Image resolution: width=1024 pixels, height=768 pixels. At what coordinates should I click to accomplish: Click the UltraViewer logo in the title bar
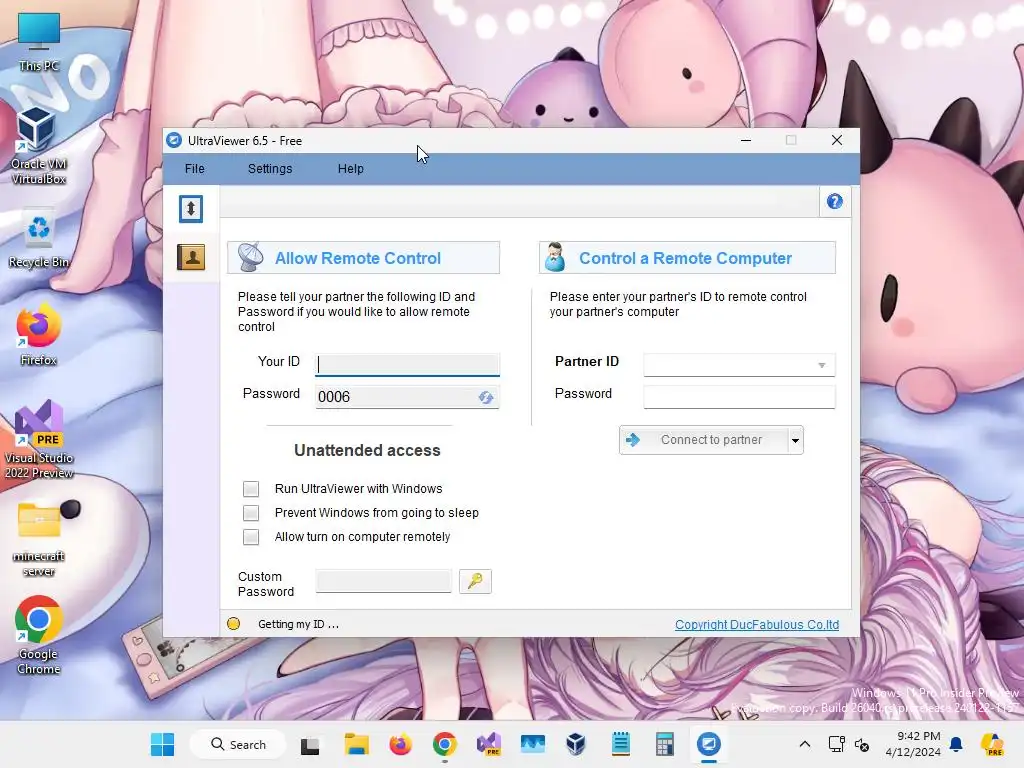point(174,140)
